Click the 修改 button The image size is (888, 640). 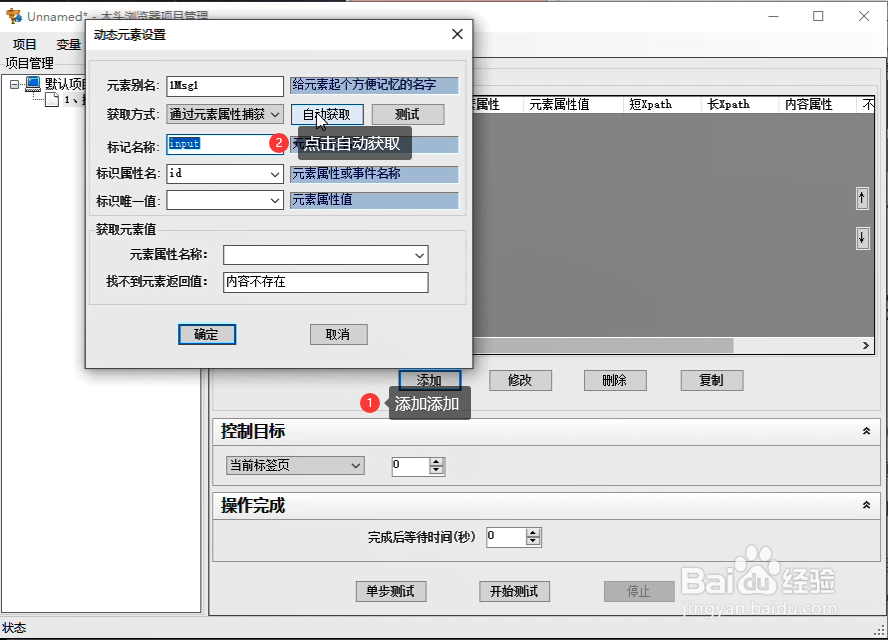pos(520,380)
